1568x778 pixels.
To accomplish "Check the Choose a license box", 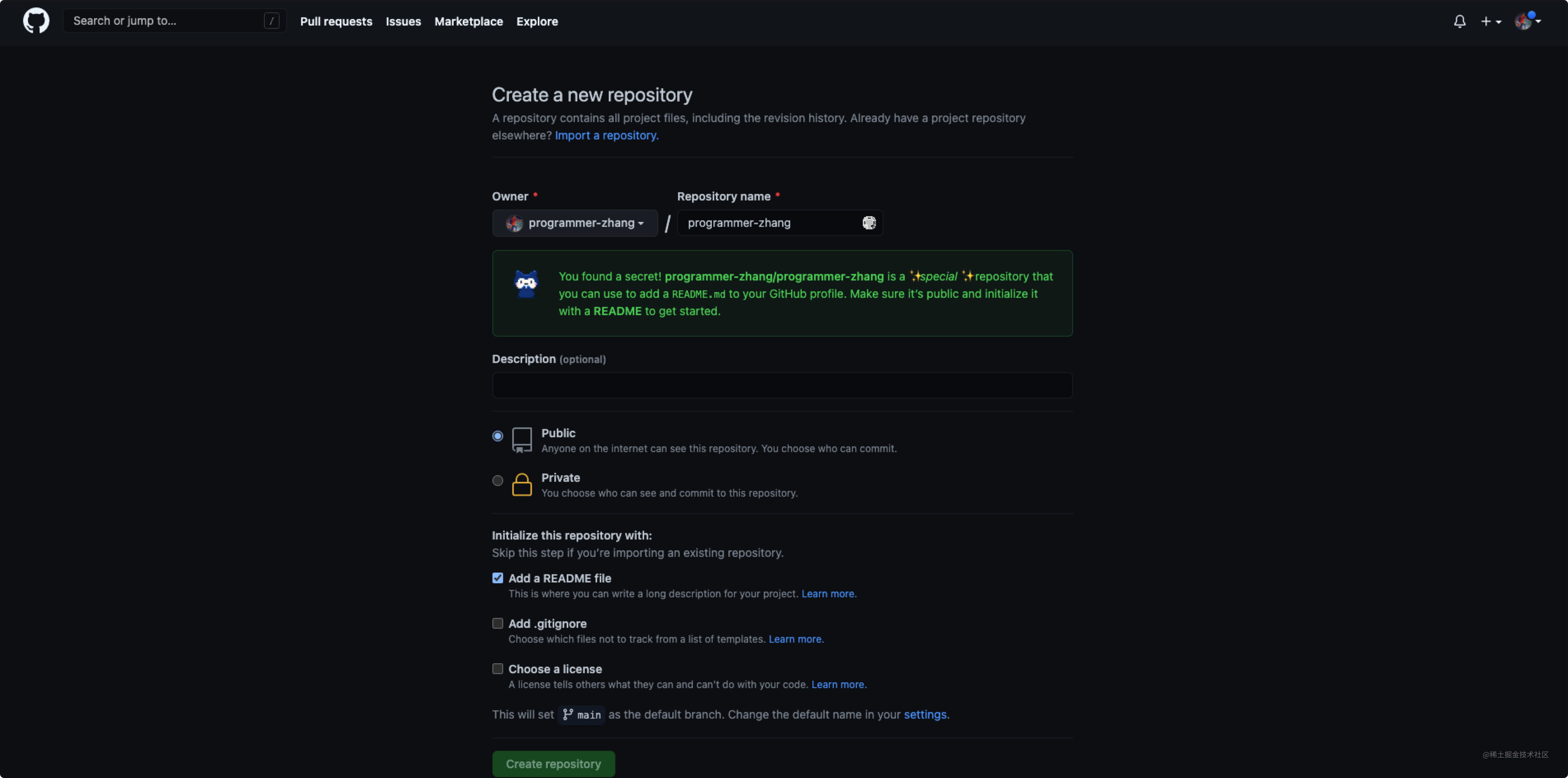I will pos(497,668).
